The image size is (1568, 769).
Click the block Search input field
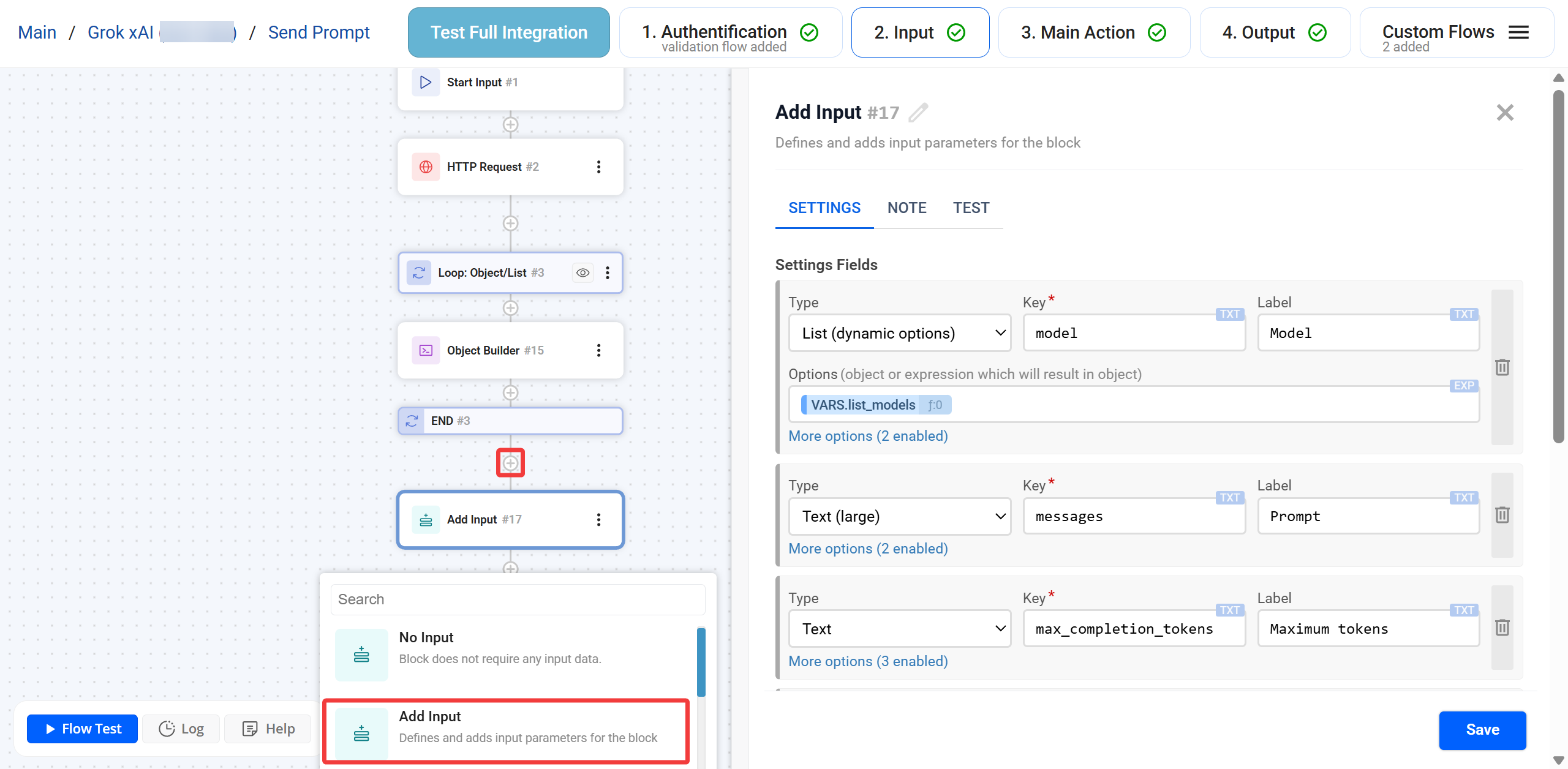518,599
